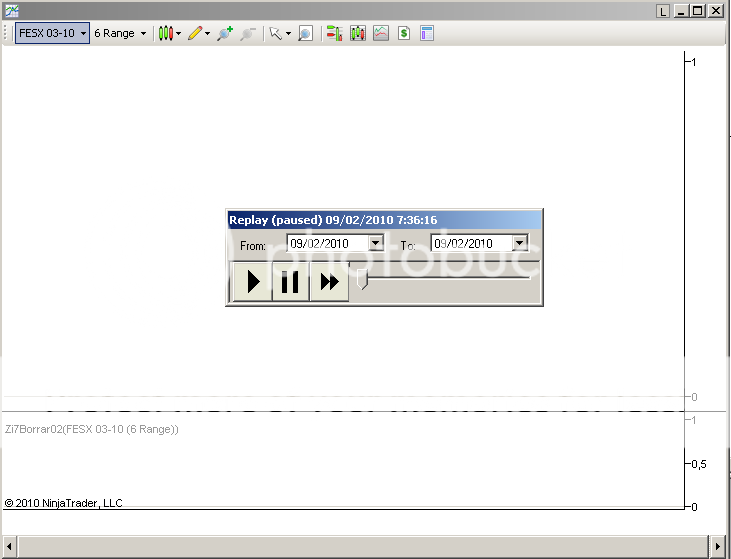The width and height of the screenshot is (731, 559).
Task: Click the green dollar sign icon
Action: pyautogui.click(x=404, y=33)
